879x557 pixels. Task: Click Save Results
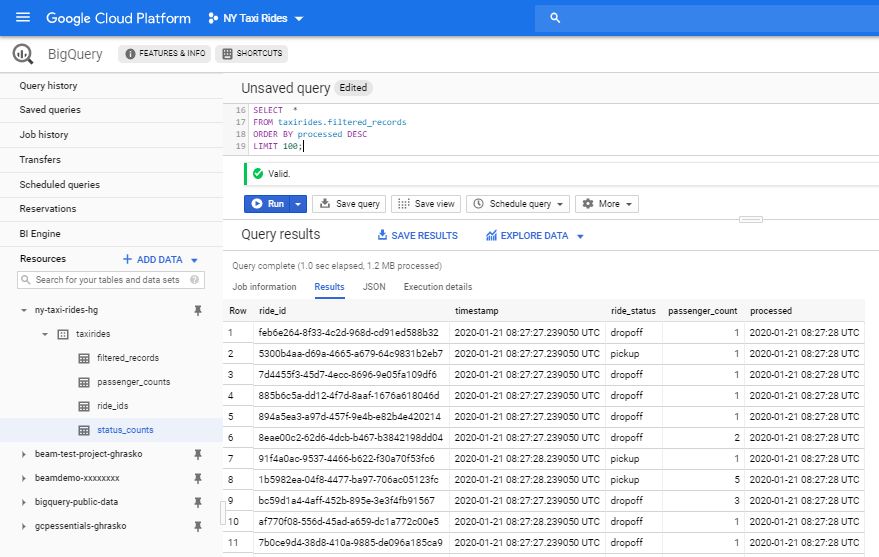pos(418,235)
